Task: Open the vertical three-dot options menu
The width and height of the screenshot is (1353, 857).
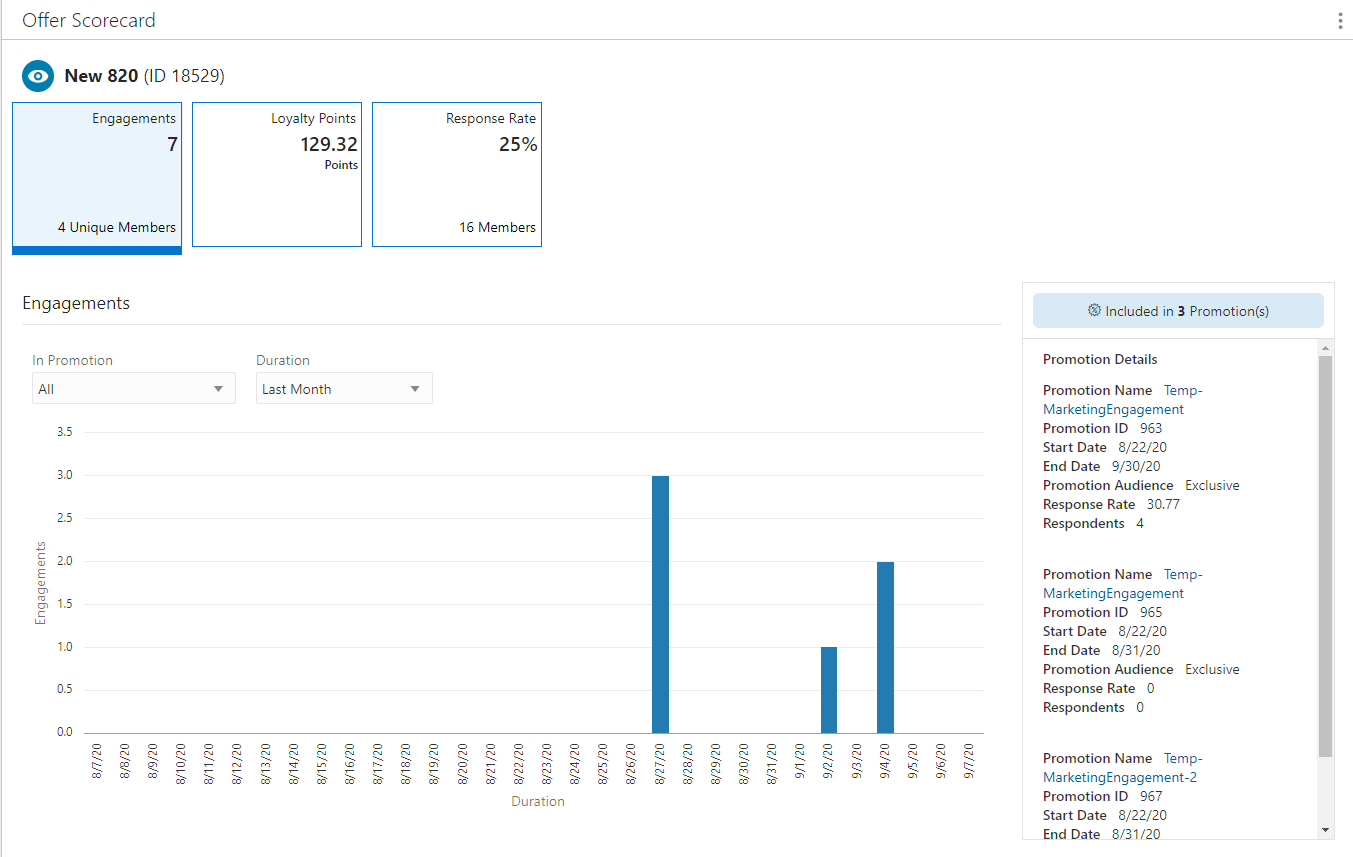Action: pyautogui.click(x=1340, y=21)
